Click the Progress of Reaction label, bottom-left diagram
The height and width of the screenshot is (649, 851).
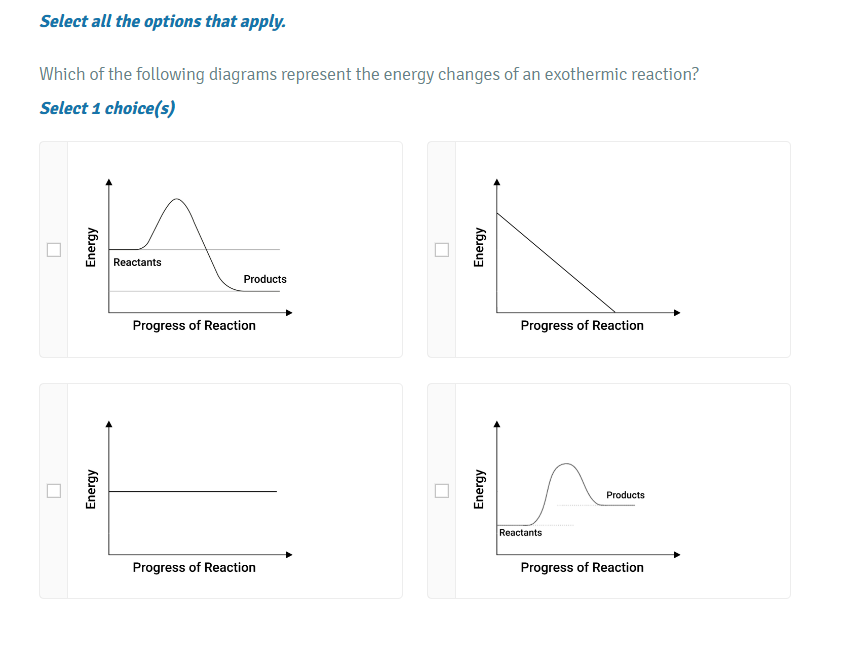[194, 567]
